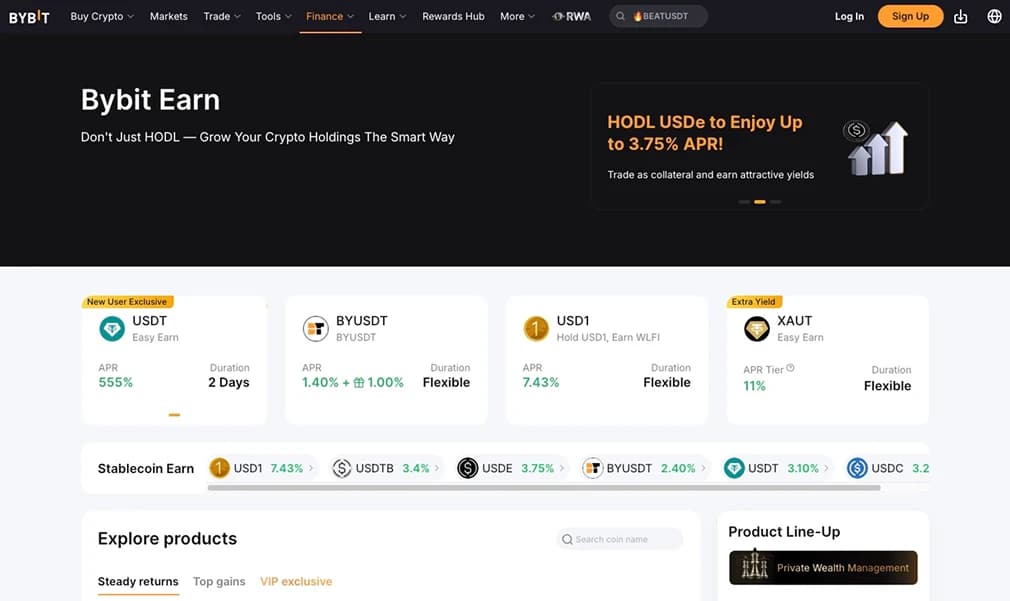The height and width of the screenshot is (601, 1010).
Task: Click the gift bonus icon in the BYUSDT APR
Action: pos(359,383)
